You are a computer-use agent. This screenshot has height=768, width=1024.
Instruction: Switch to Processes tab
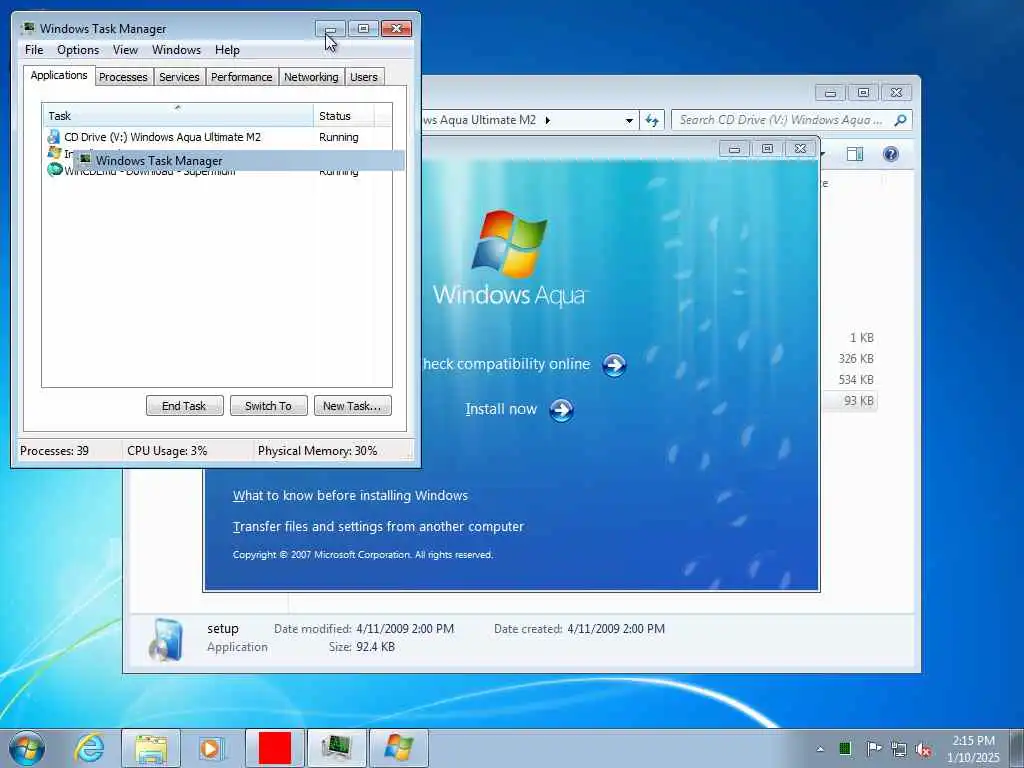(x=123, y=77)
